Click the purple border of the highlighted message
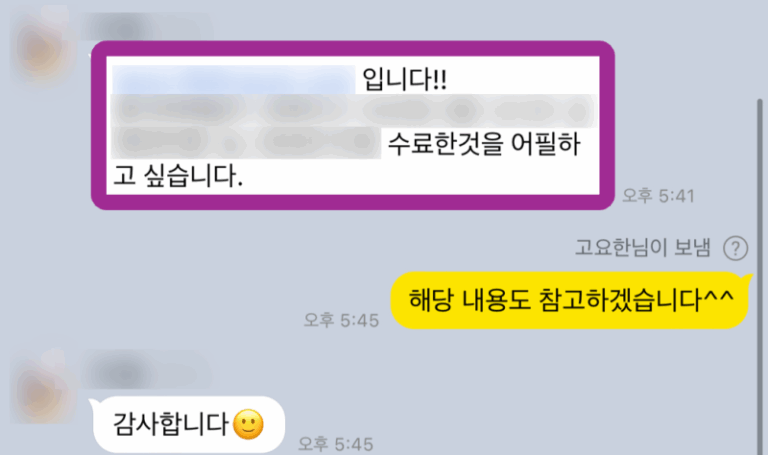The height and width of the screenshot is (455, 768). coord(353,48)
